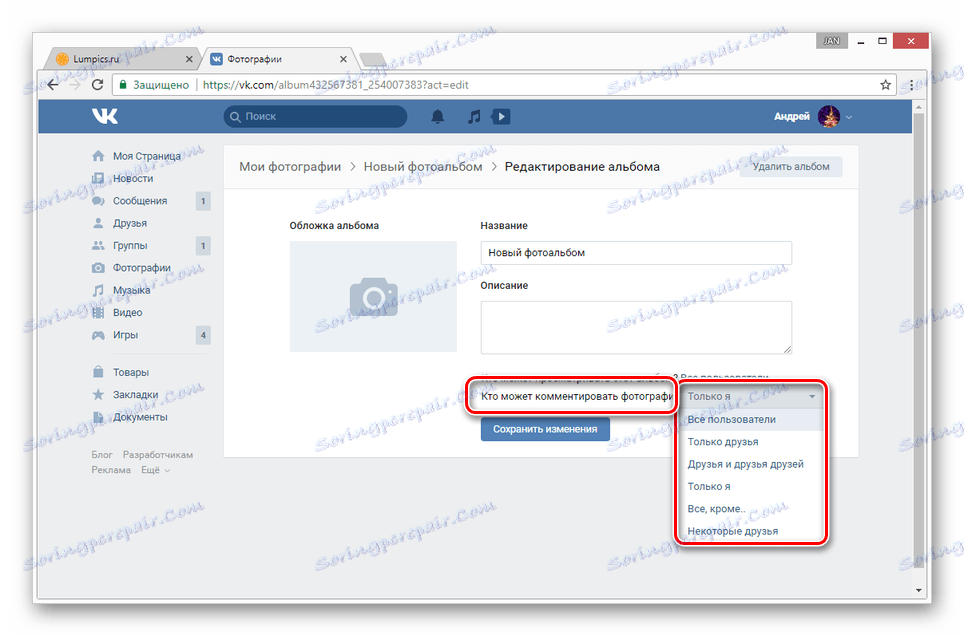The image size is (964, 636).
Task: Click scrollbar down arrow
Action: coord(919,590)
